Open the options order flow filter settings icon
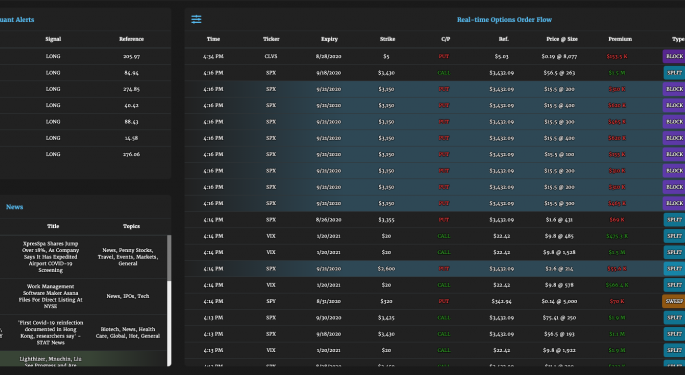This screenshot has width=685, height=375. [196, 19]
